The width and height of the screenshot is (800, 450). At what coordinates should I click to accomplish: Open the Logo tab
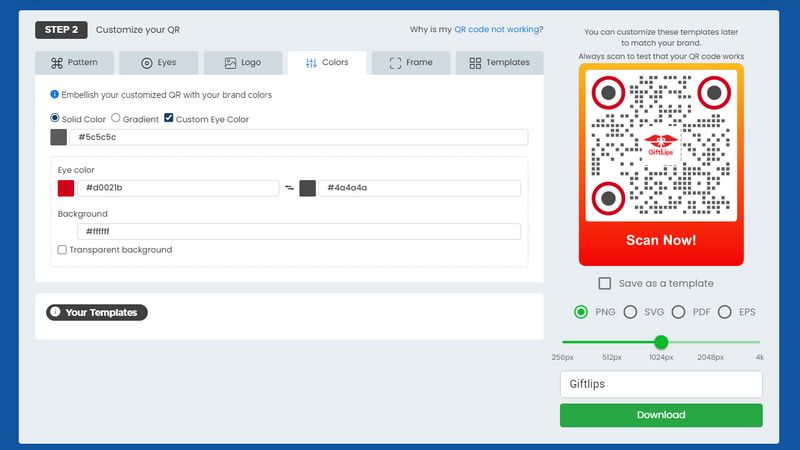243,63
